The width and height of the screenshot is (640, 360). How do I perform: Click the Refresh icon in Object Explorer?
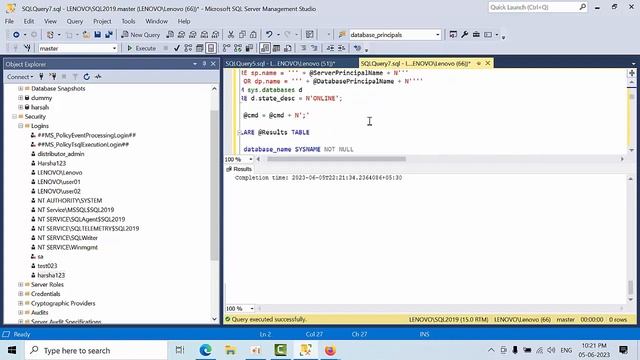[x=87, y=77]
